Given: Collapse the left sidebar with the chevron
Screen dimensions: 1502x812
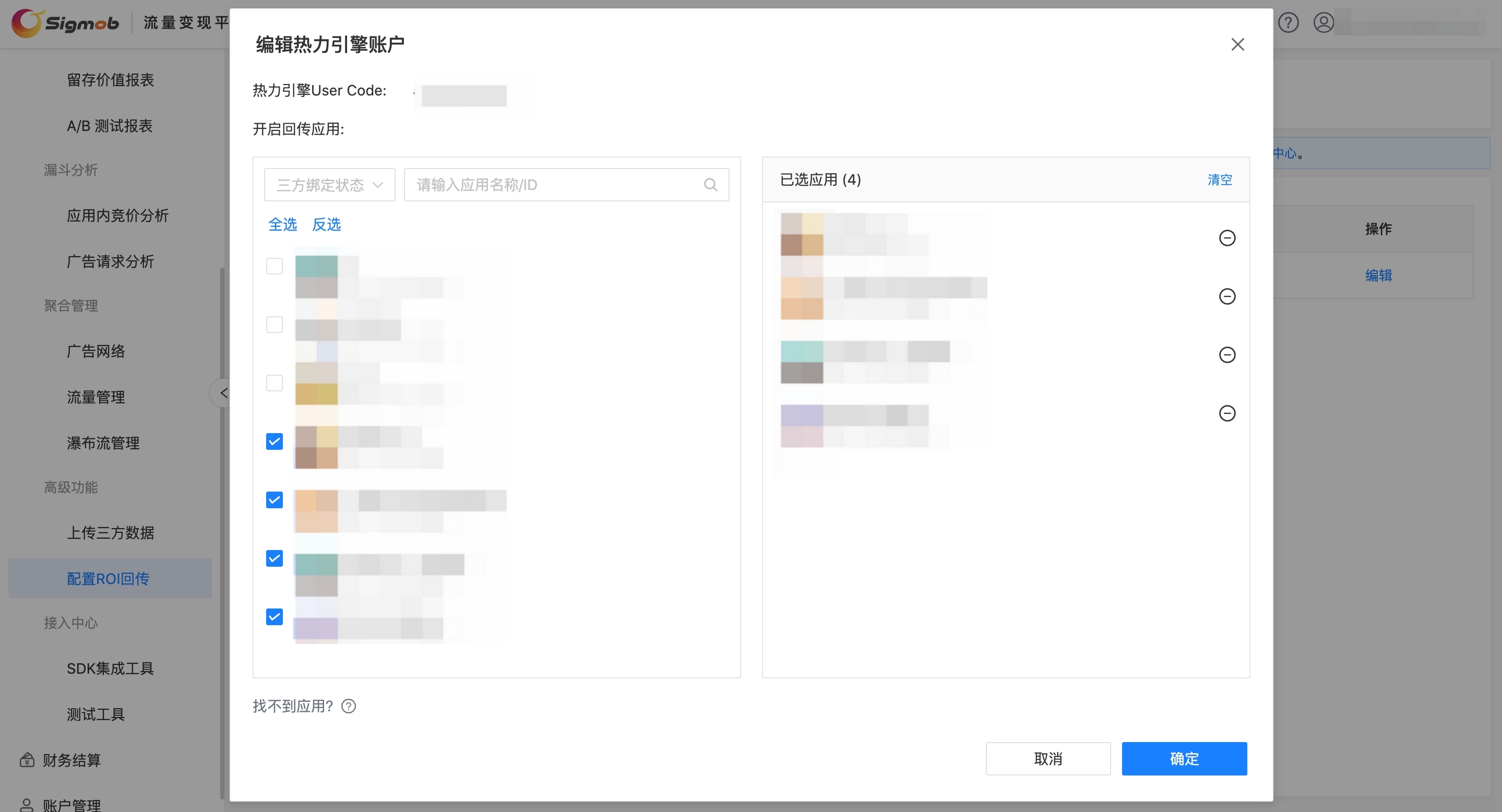Looking at the screenshot, I should tap(222, 392).
